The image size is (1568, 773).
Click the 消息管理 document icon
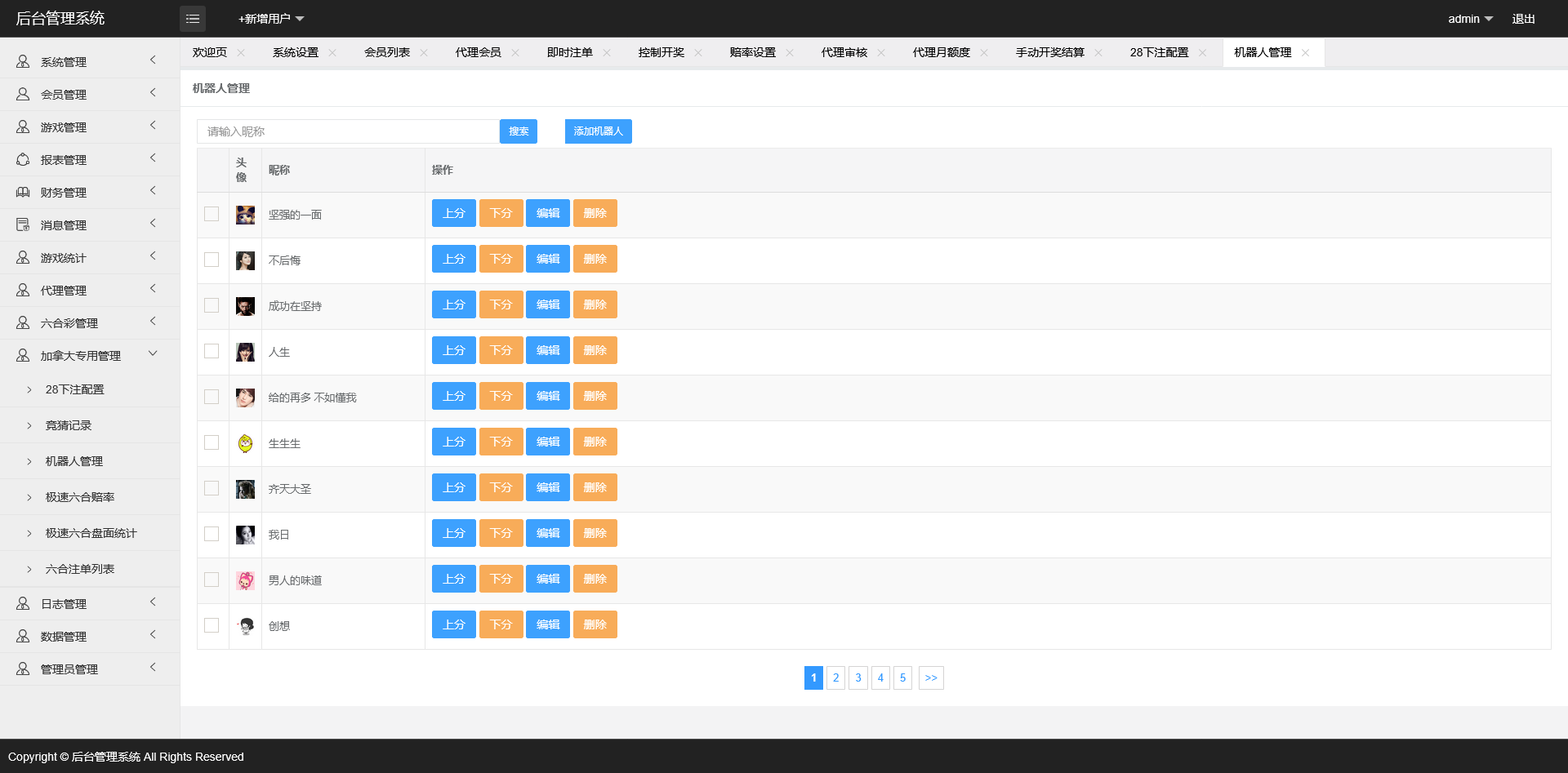(23, 225)
